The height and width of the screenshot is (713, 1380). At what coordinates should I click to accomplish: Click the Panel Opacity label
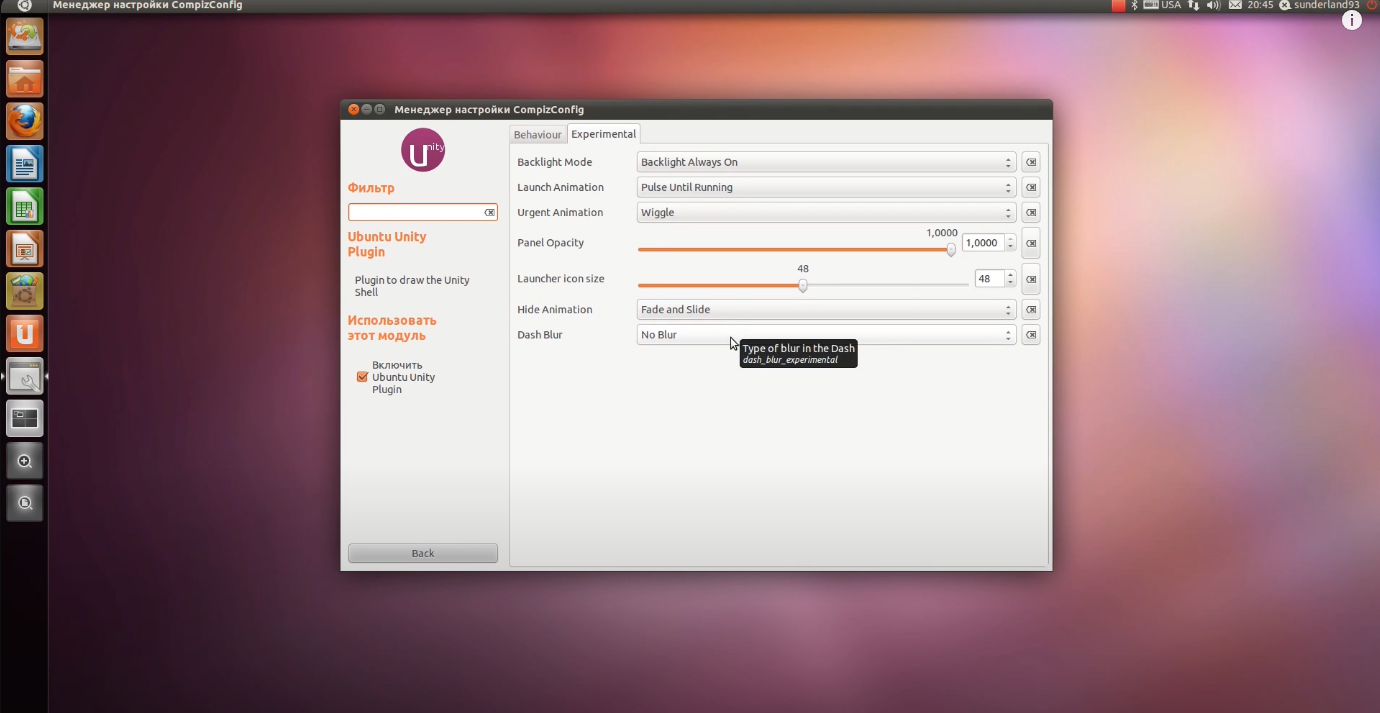click(550, 243)
